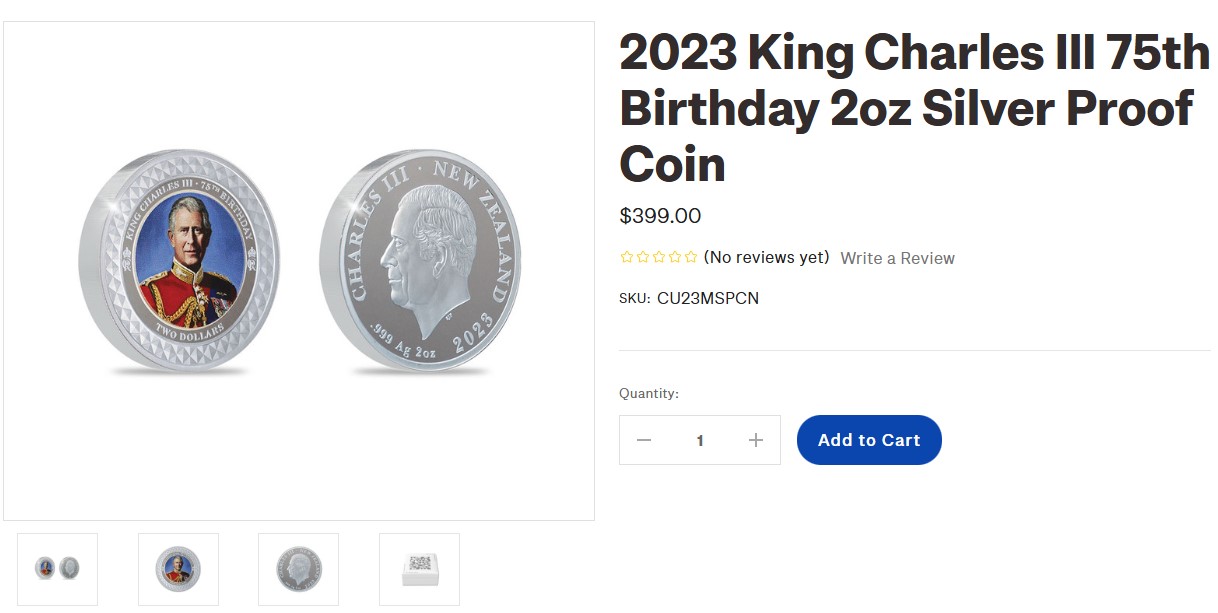Viewport: 1218px width, 613px height.
Task: Focus the quantity input field
Action: pos(700,440)
